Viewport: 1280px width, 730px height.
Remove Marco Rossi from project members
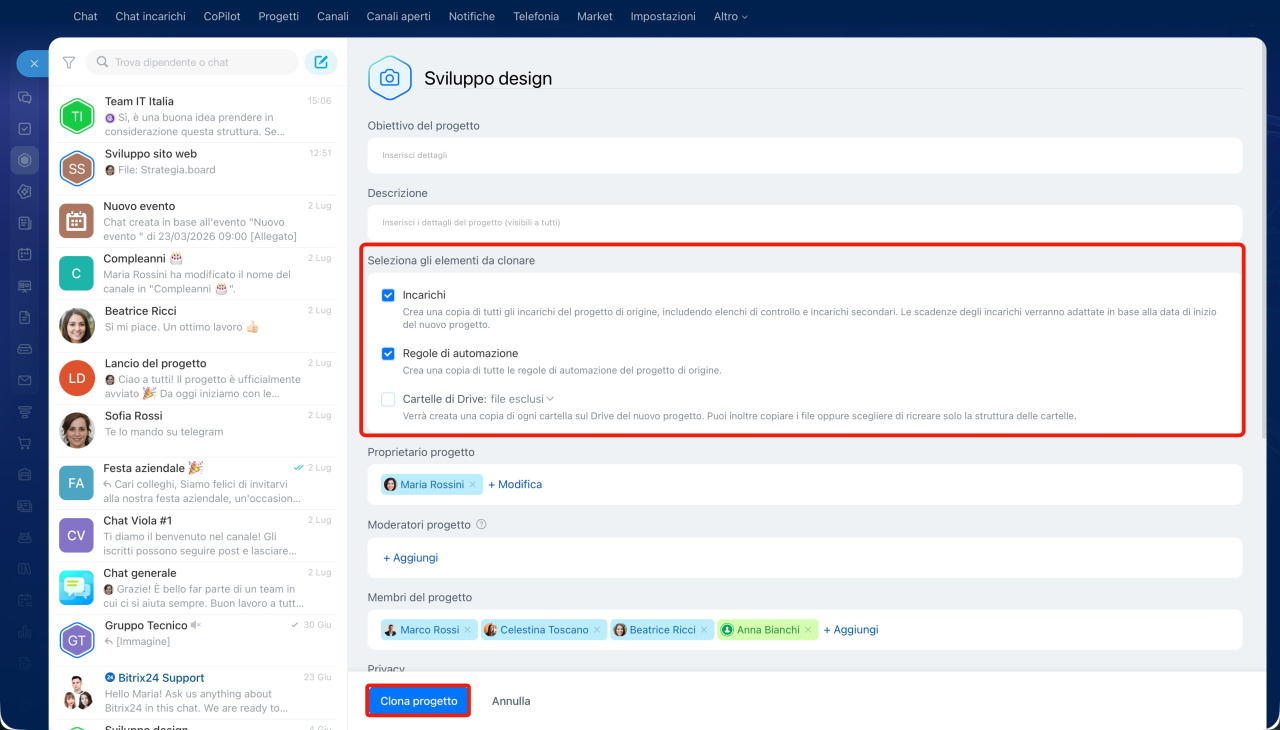[467, 630]
